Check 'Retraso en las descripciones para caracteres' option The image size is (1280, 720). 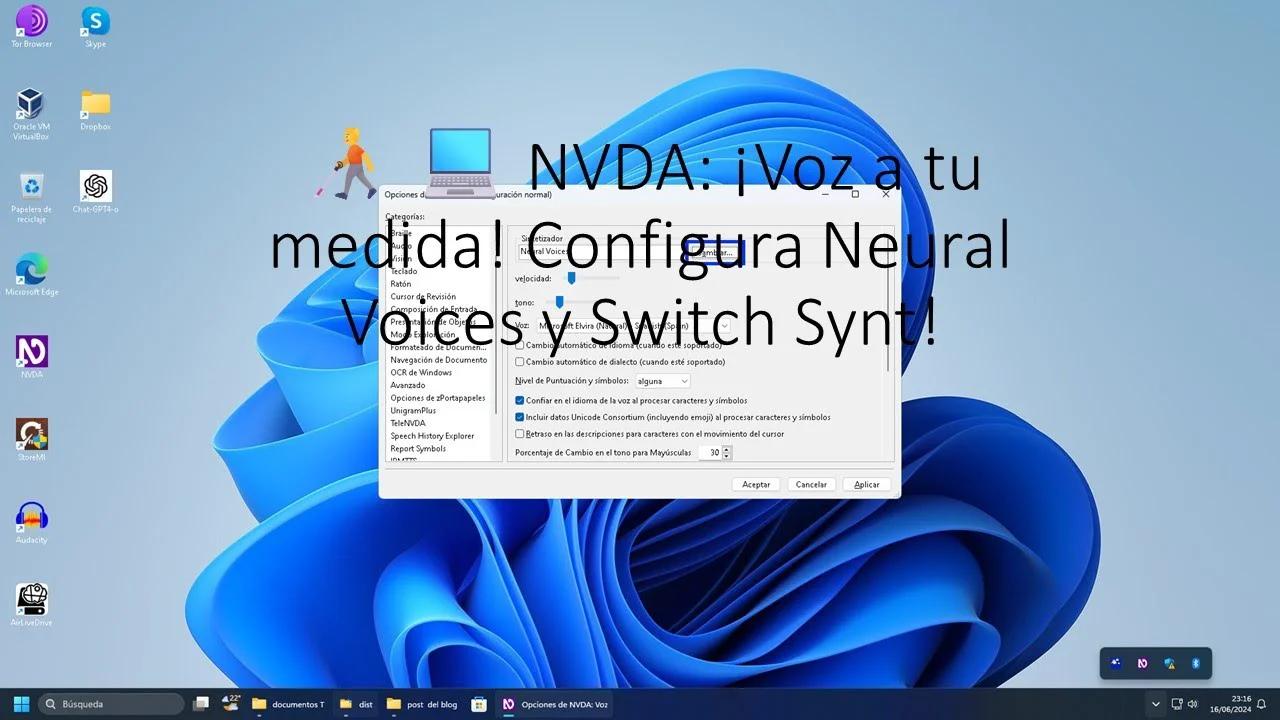[x=519, y=433]
